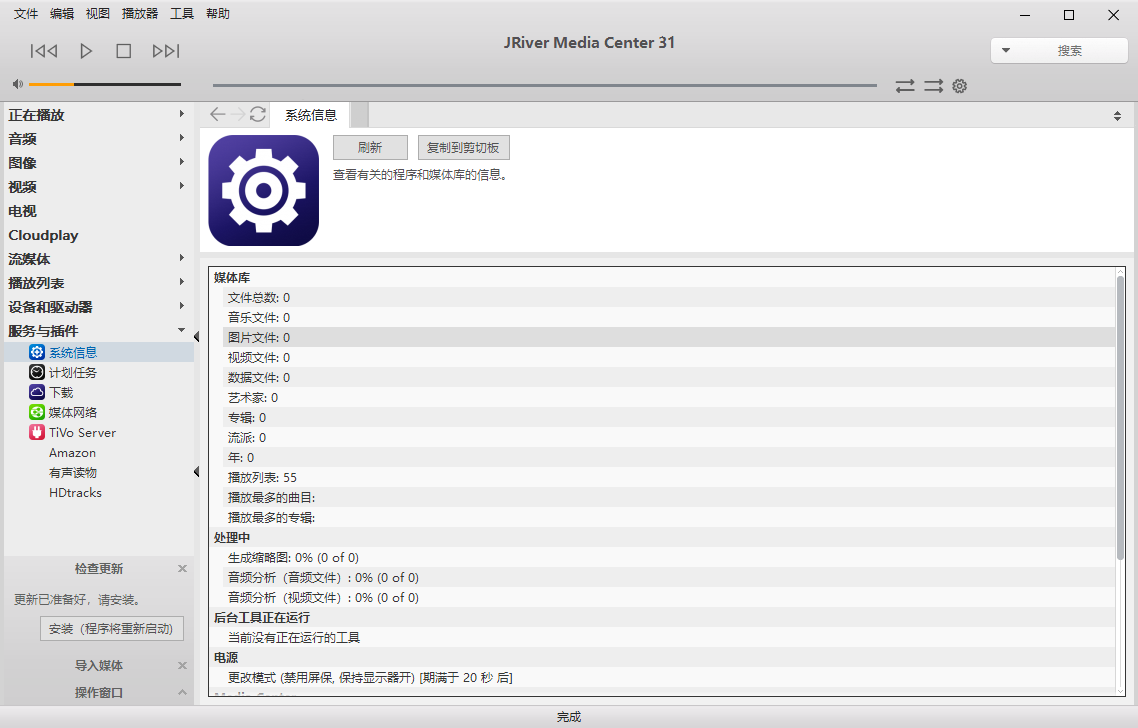Select Cloudplay in the sidebar
Screen dimensions: 1138x728
pyautogui.click(x=43, y=235)
